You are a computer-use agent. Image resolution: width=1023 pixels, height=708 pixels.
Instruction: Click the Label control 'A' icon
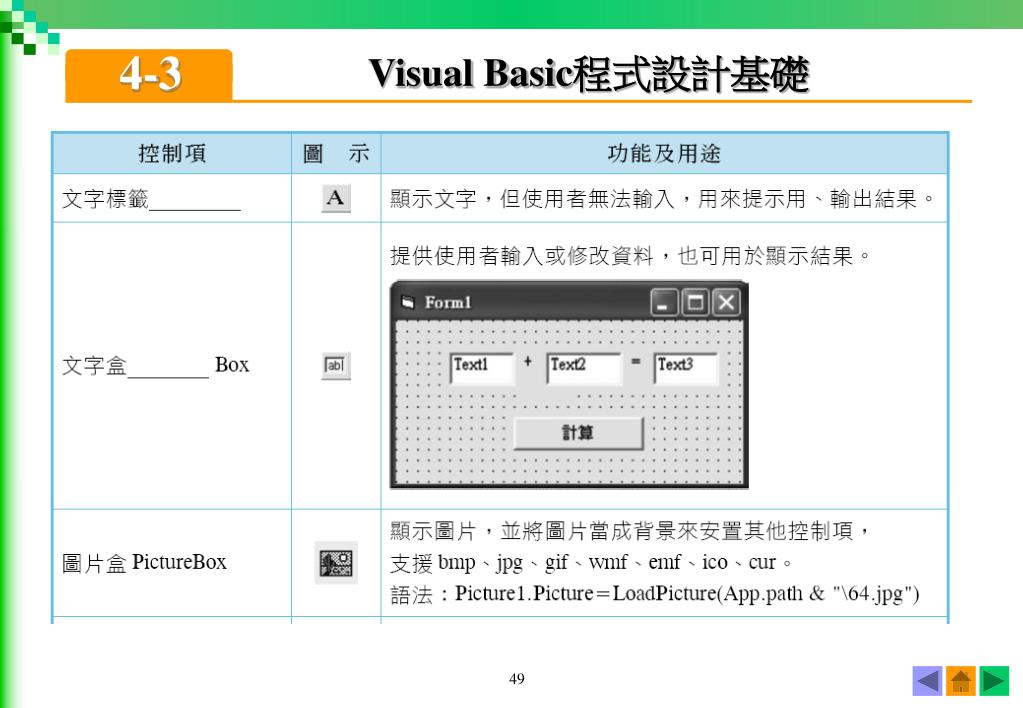[336, 198]
